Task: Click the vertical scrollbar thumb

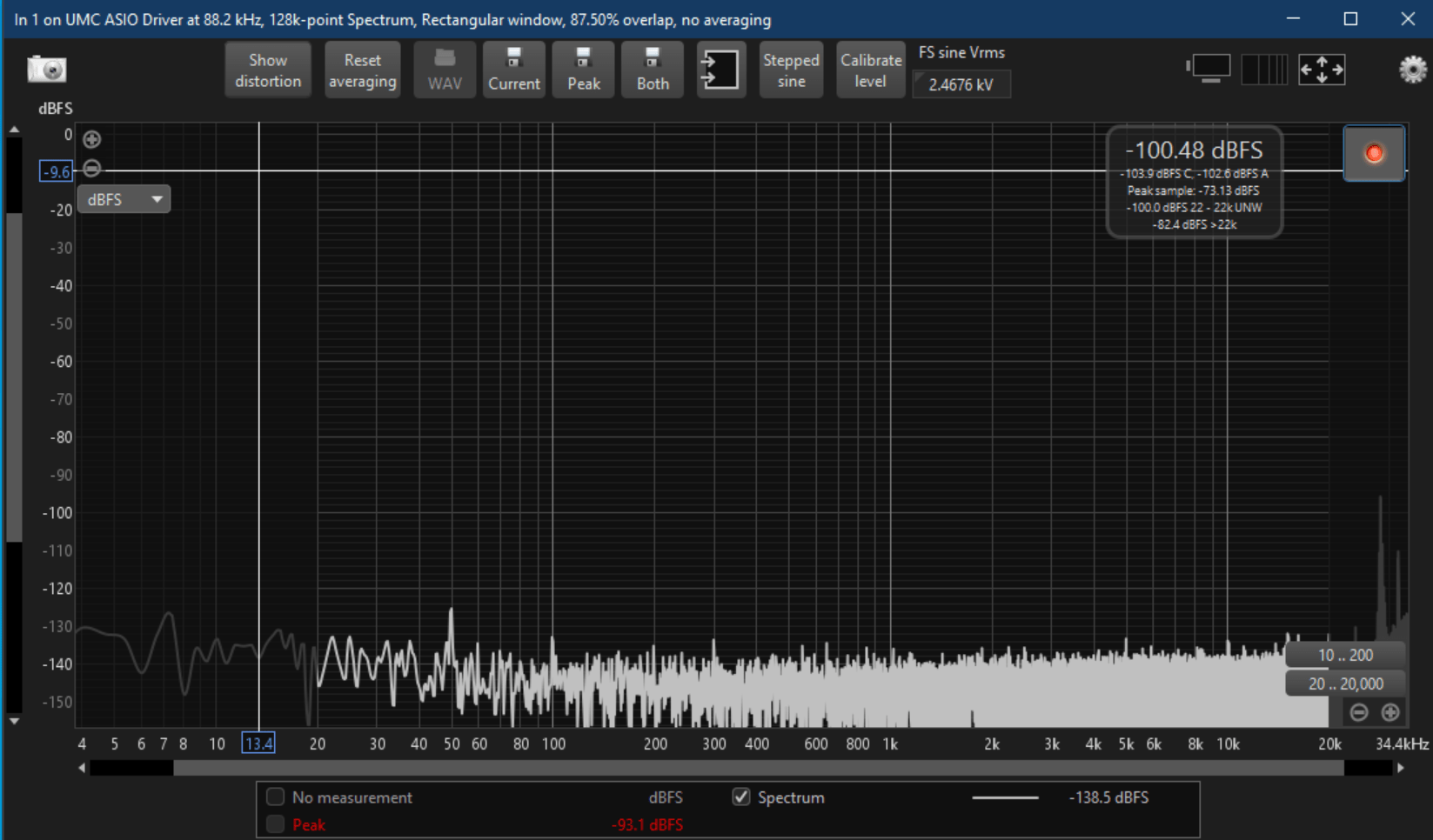Action: tap(14, 377)
